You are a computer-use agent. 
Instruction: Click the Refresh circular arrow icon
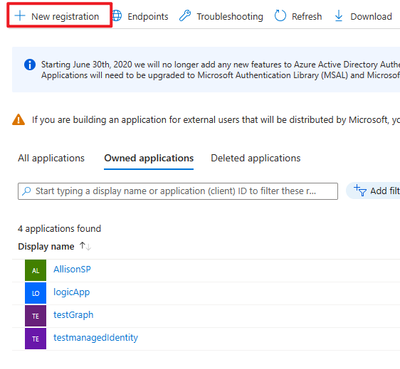(280, 16)
